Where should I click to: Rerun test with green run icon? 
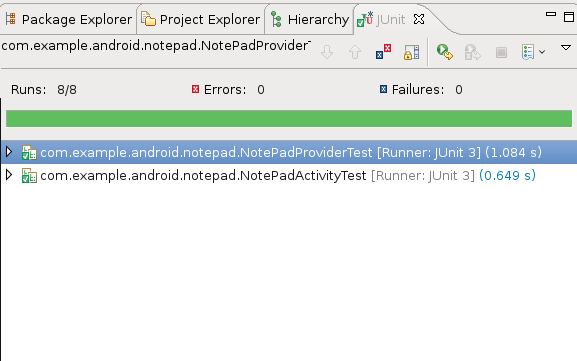[x=445, y=52]
